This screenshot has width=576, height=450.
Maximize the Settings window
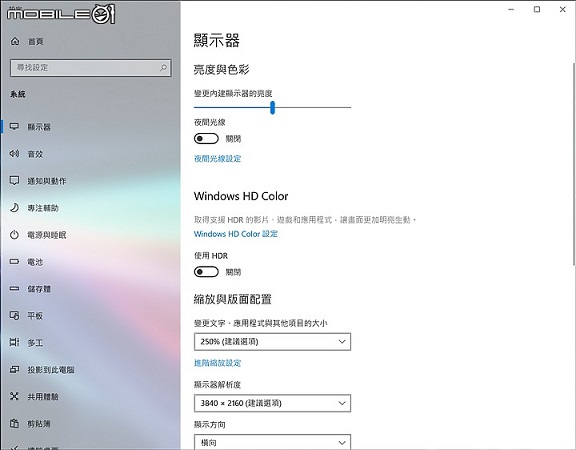point(537,10)
